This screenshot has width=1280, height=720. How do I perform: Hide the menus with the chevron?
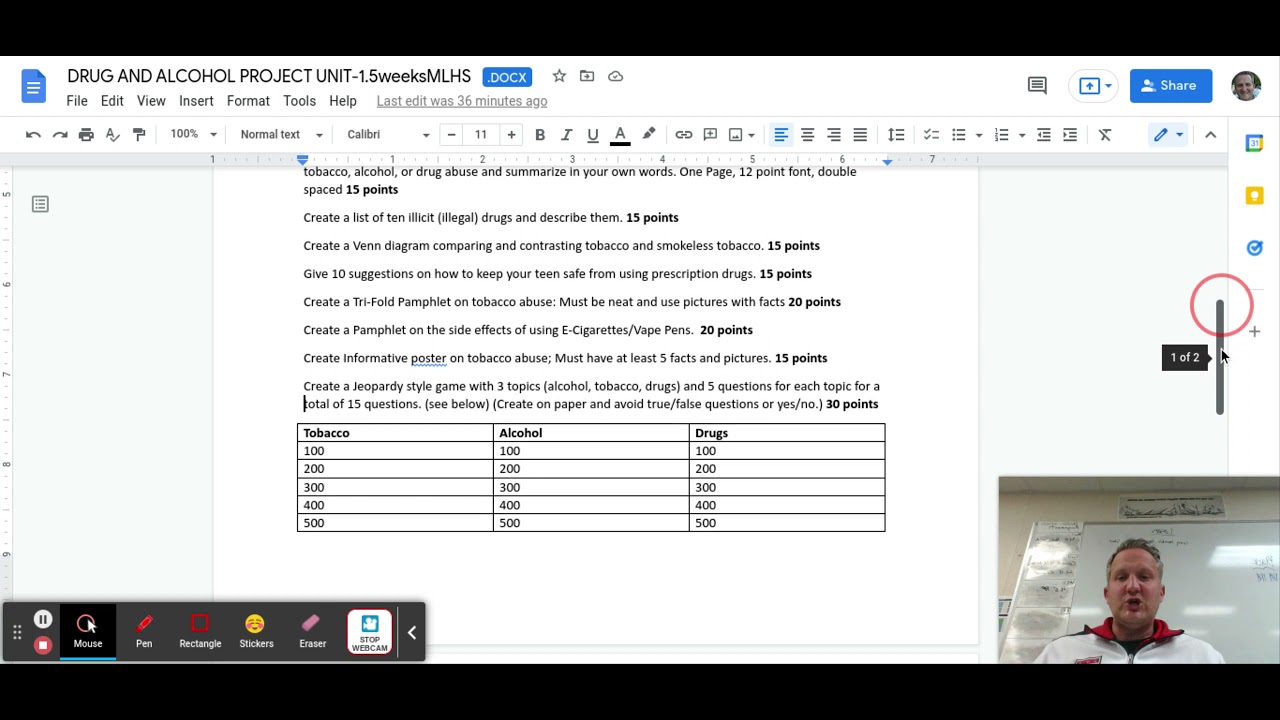pyautogui.click(x=1210, y=135)
